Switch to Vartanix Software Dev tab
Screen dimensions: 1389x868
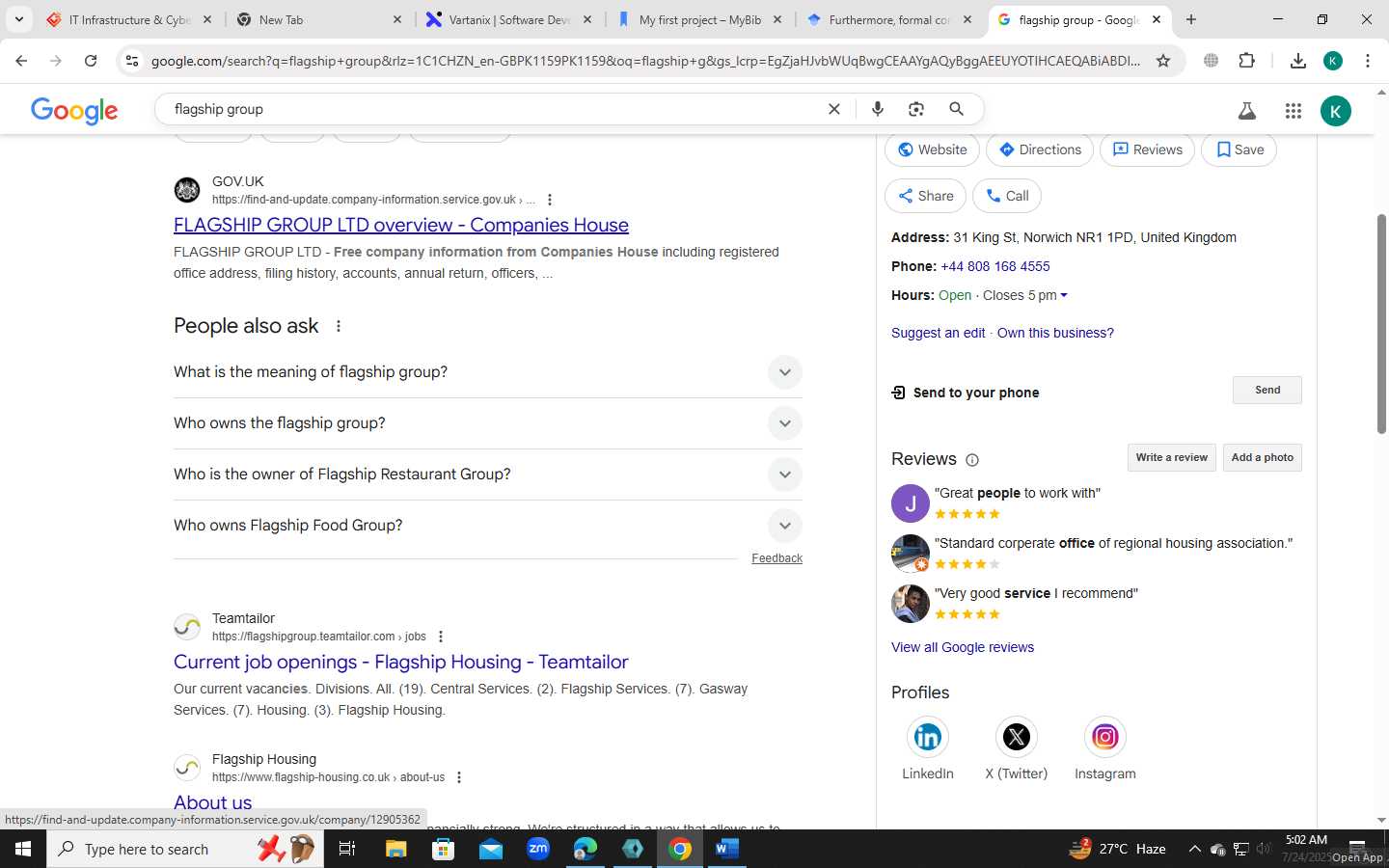[x=508, y=19]
